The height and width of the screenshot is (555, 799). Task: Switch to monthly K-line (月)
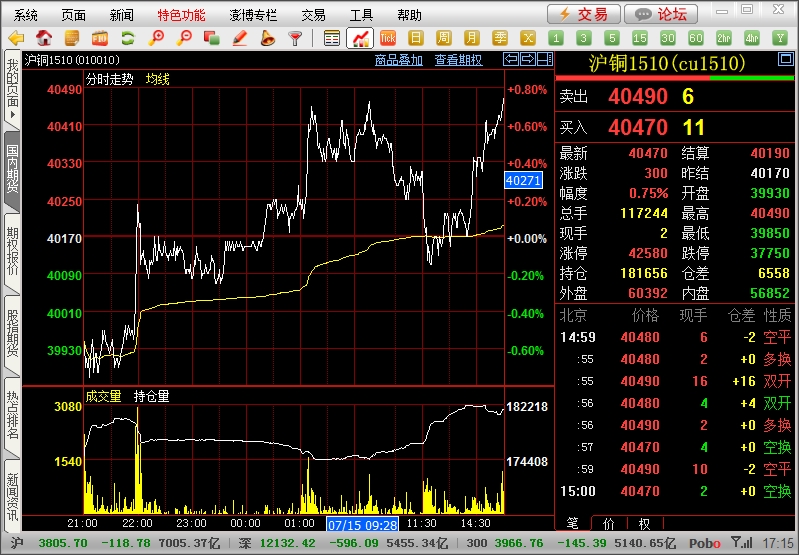(x=472, y=38)
